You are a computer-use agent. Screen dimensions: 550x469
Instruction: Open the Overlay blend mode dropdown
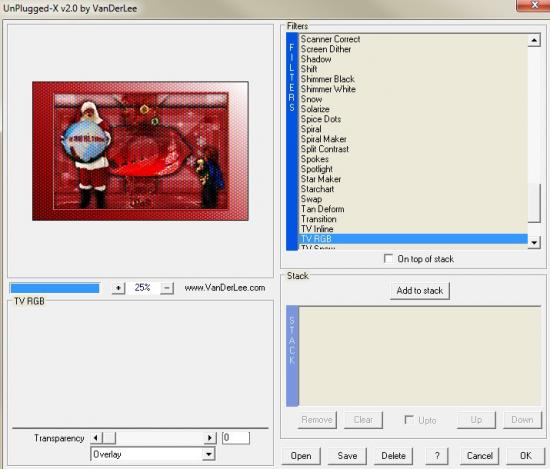209,454
